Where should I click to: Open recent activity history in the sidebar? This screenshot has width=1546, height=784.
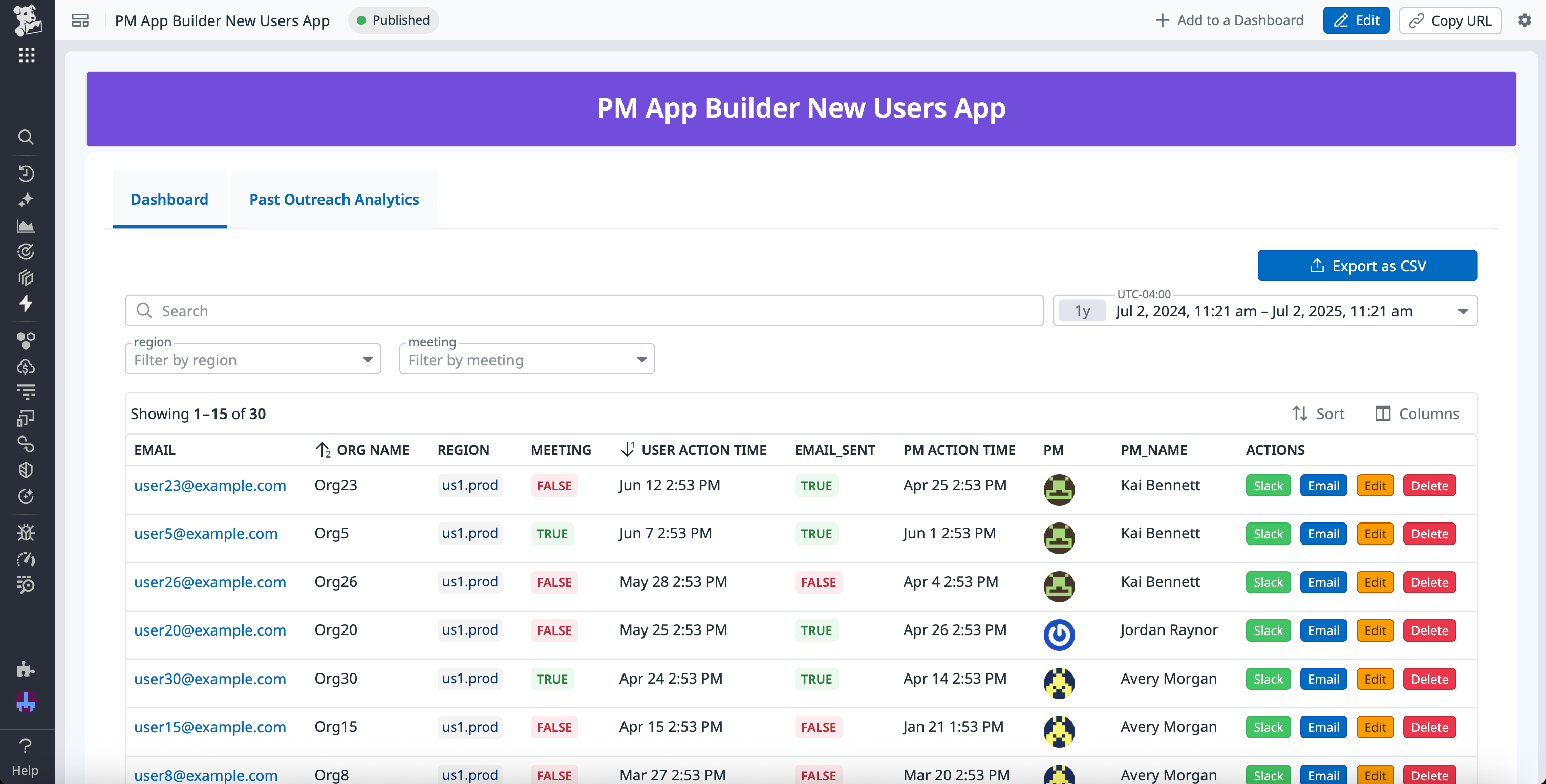[27, 174]
